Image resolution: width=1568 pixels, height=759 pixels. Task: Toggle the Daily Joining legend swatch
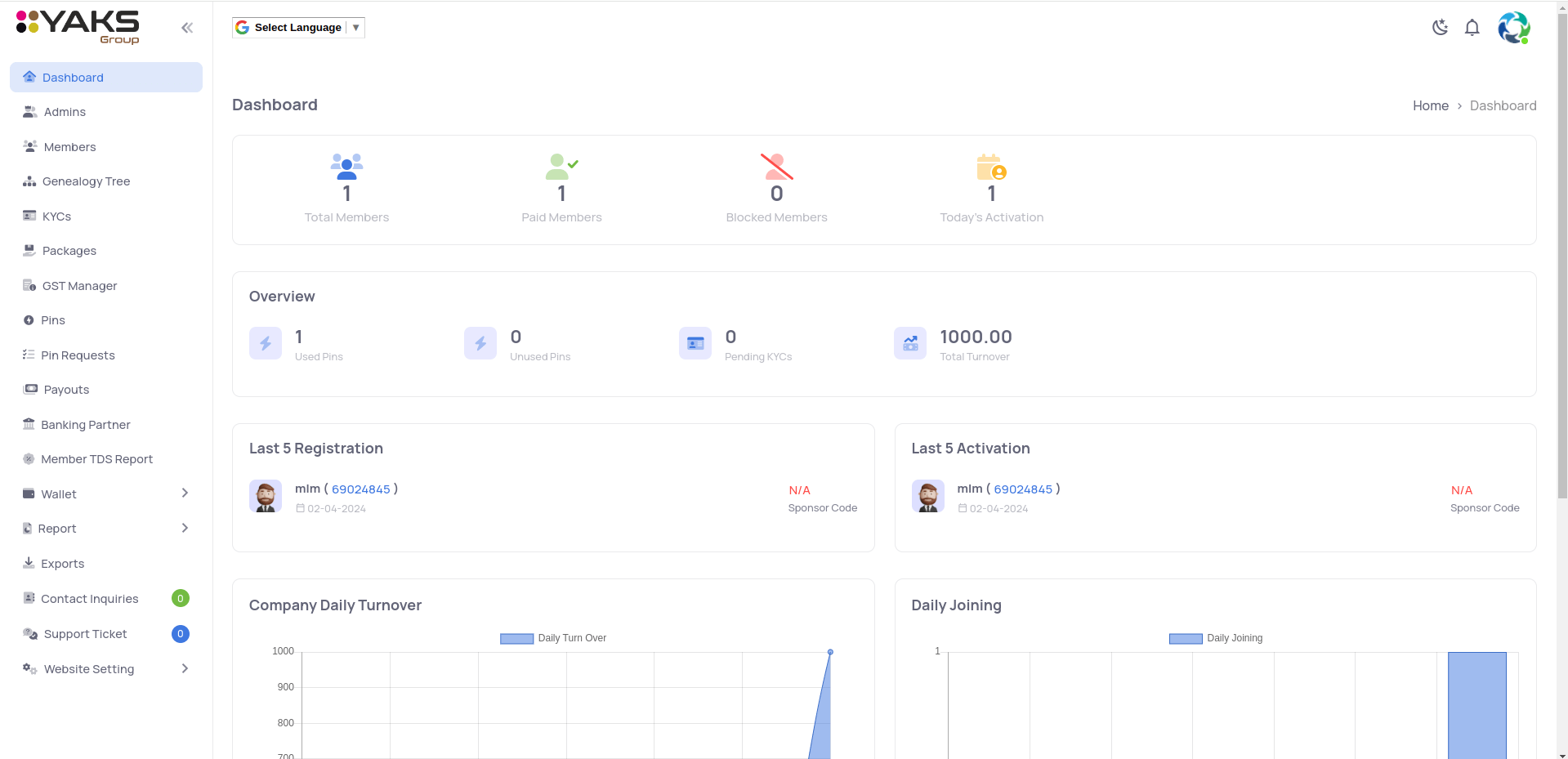[x=1186, y=639]
